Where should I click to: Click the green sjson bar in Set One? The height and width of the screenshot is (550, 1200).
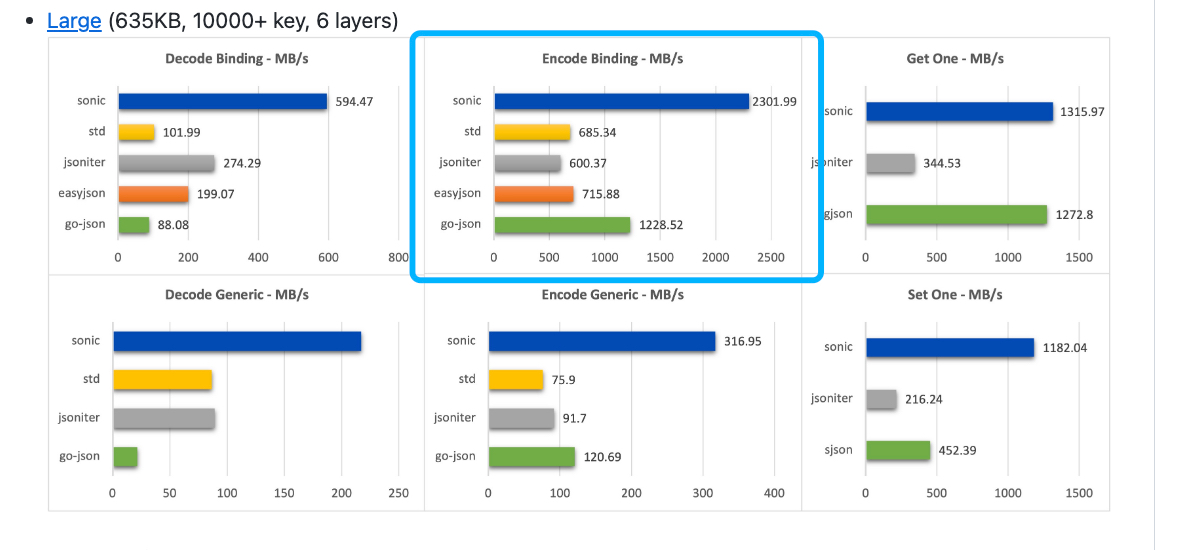[898, 450]
